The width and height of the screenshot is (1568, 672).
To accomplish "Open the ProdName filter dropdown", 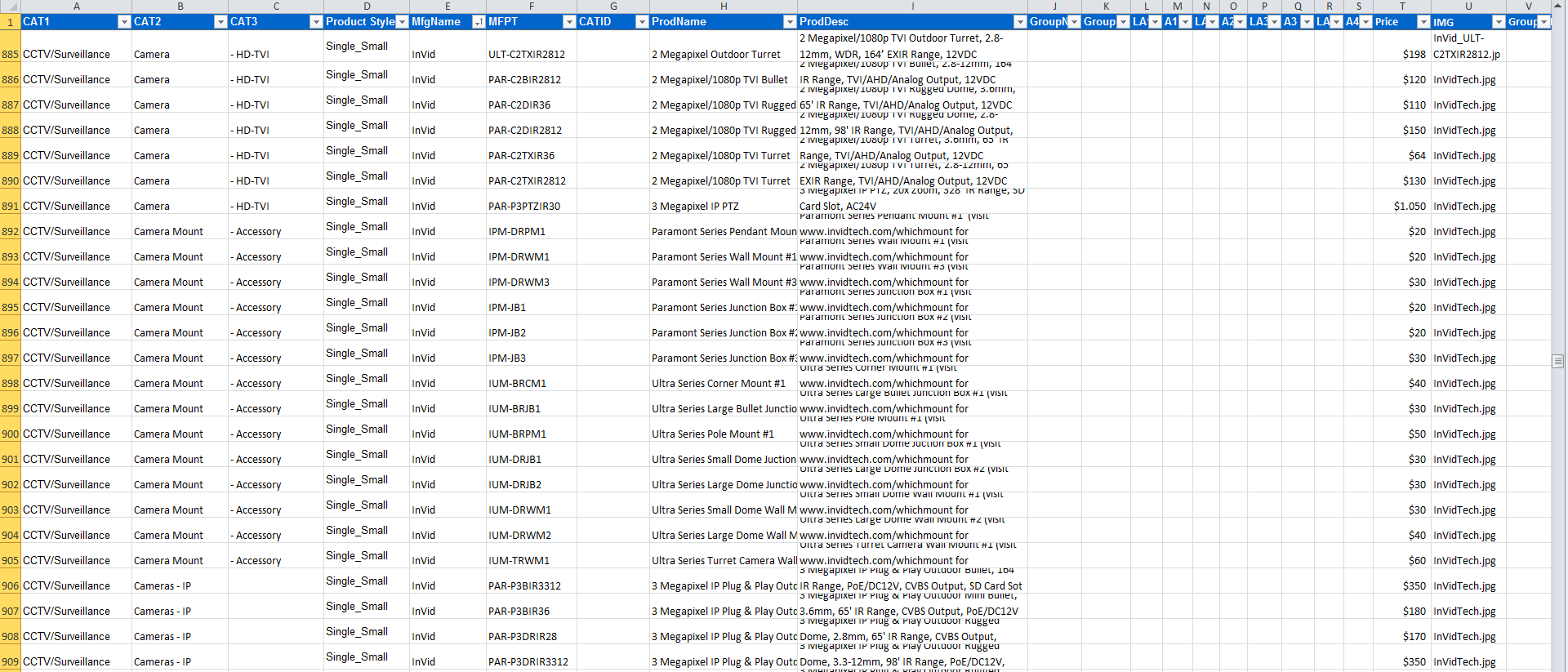I will pyautogui.click(x=790, y=22).
